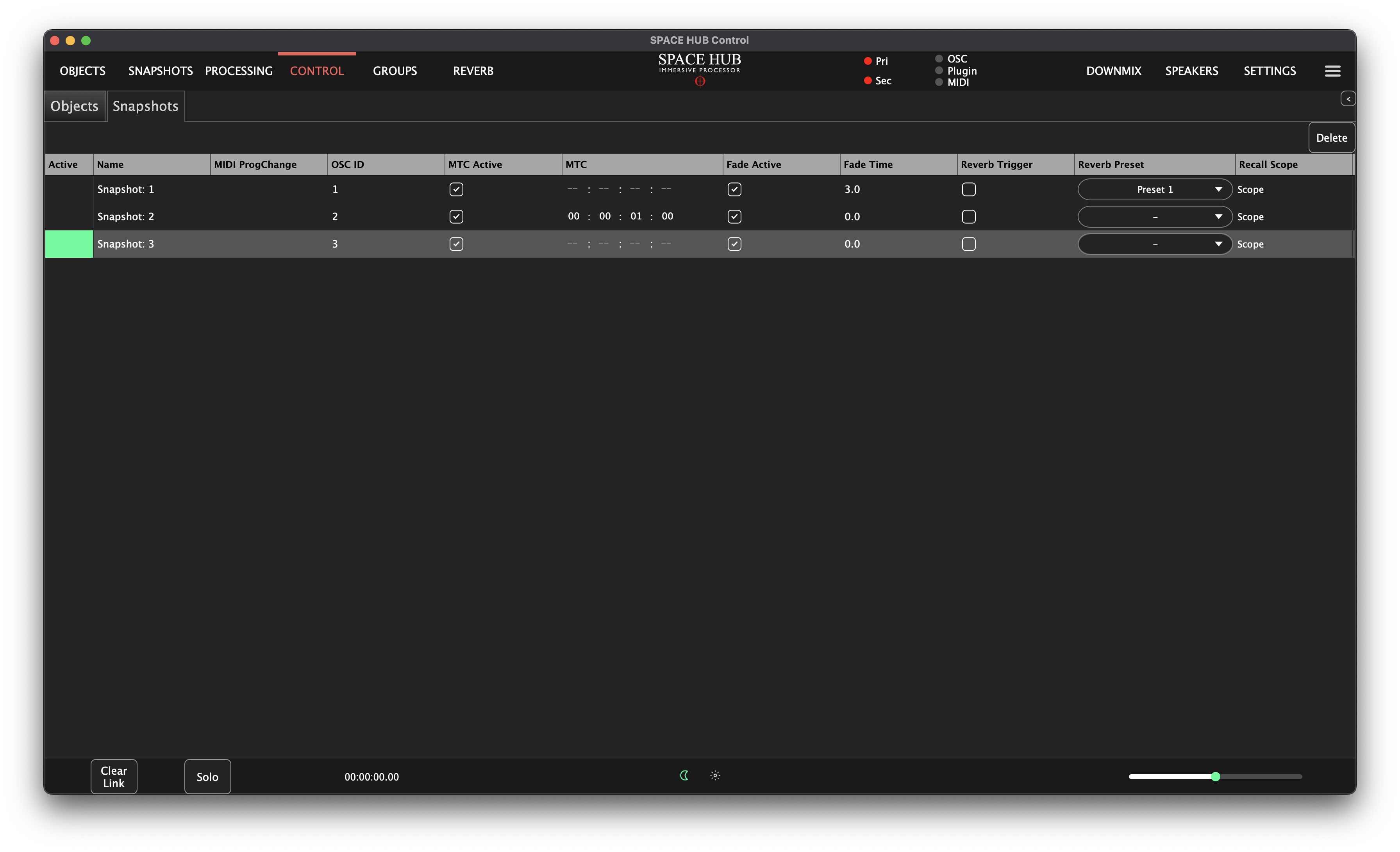The width and height of the screenshot is (1400, 852).
Task: Click the collapse panel arrow icon
Action: [1348, 99]
